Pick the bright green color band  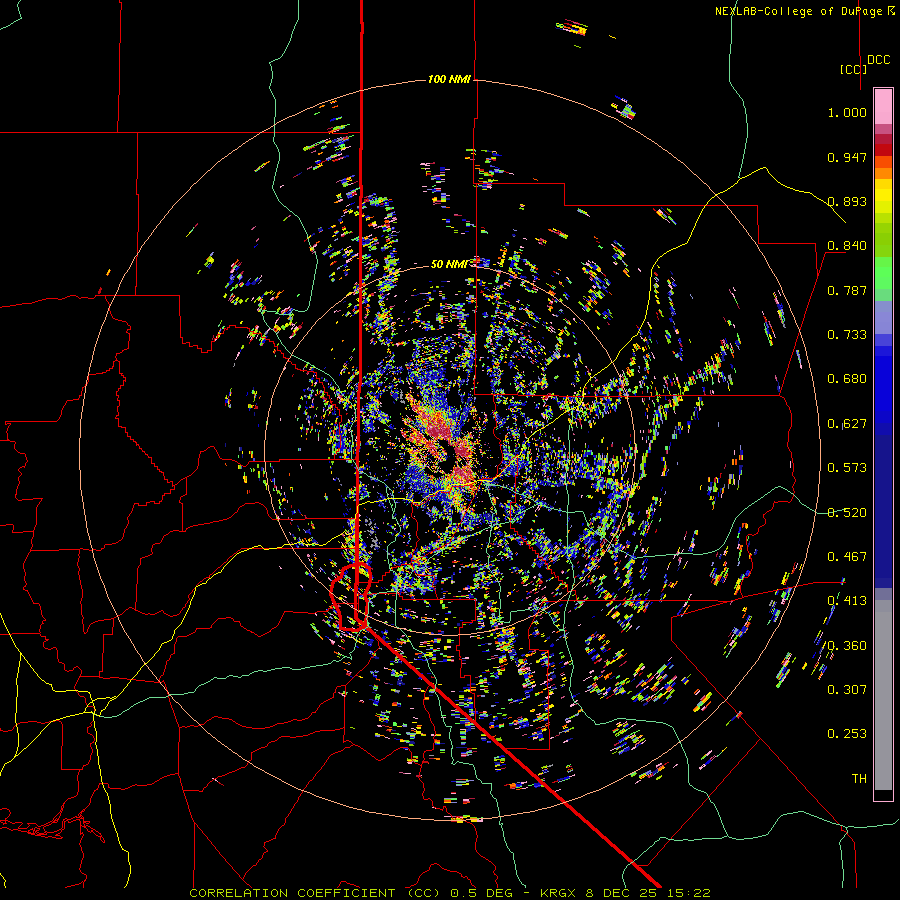click(x=883, y=273)
